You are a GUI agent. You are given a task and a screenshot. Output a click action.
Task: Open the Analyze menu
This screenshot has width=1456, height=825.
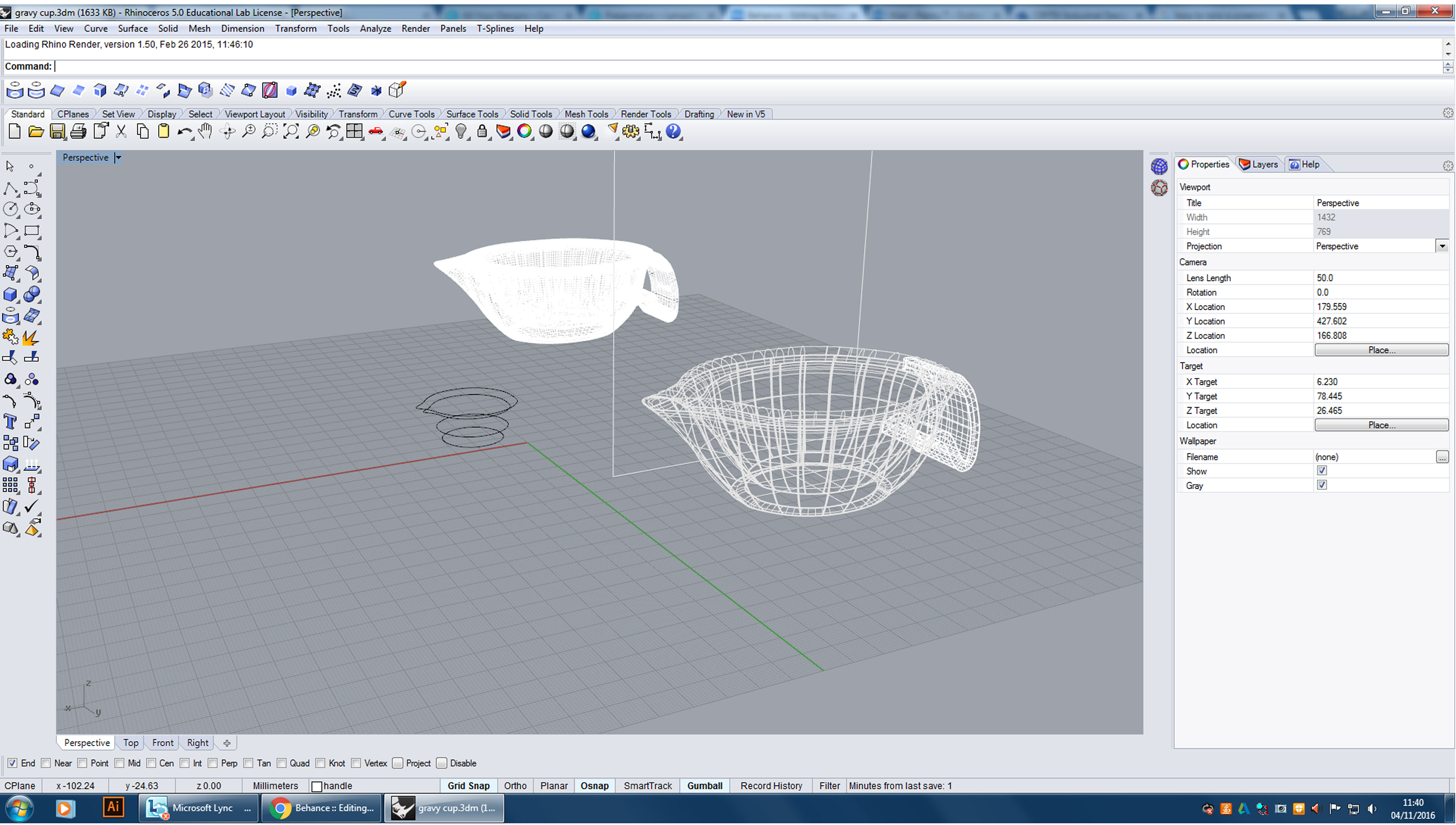[x=375, y=28]
